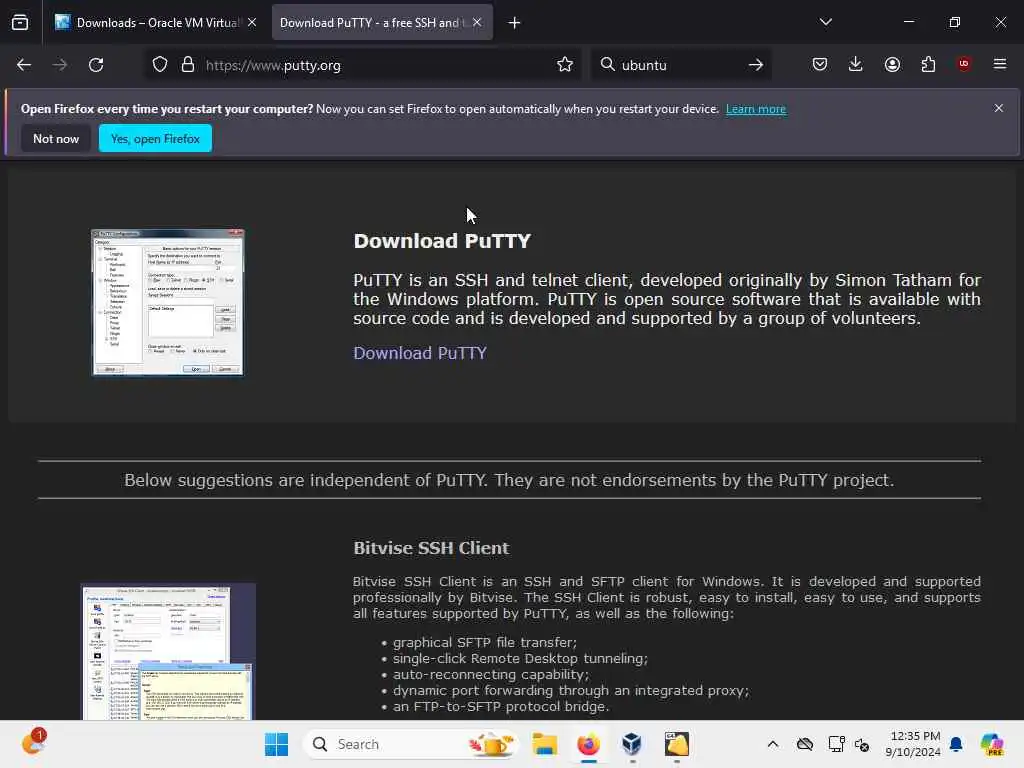Open the Bitvise SSH Client screenshot thumbnail
This screenshot has width=1024, height=768.
[x=168, y=652]
